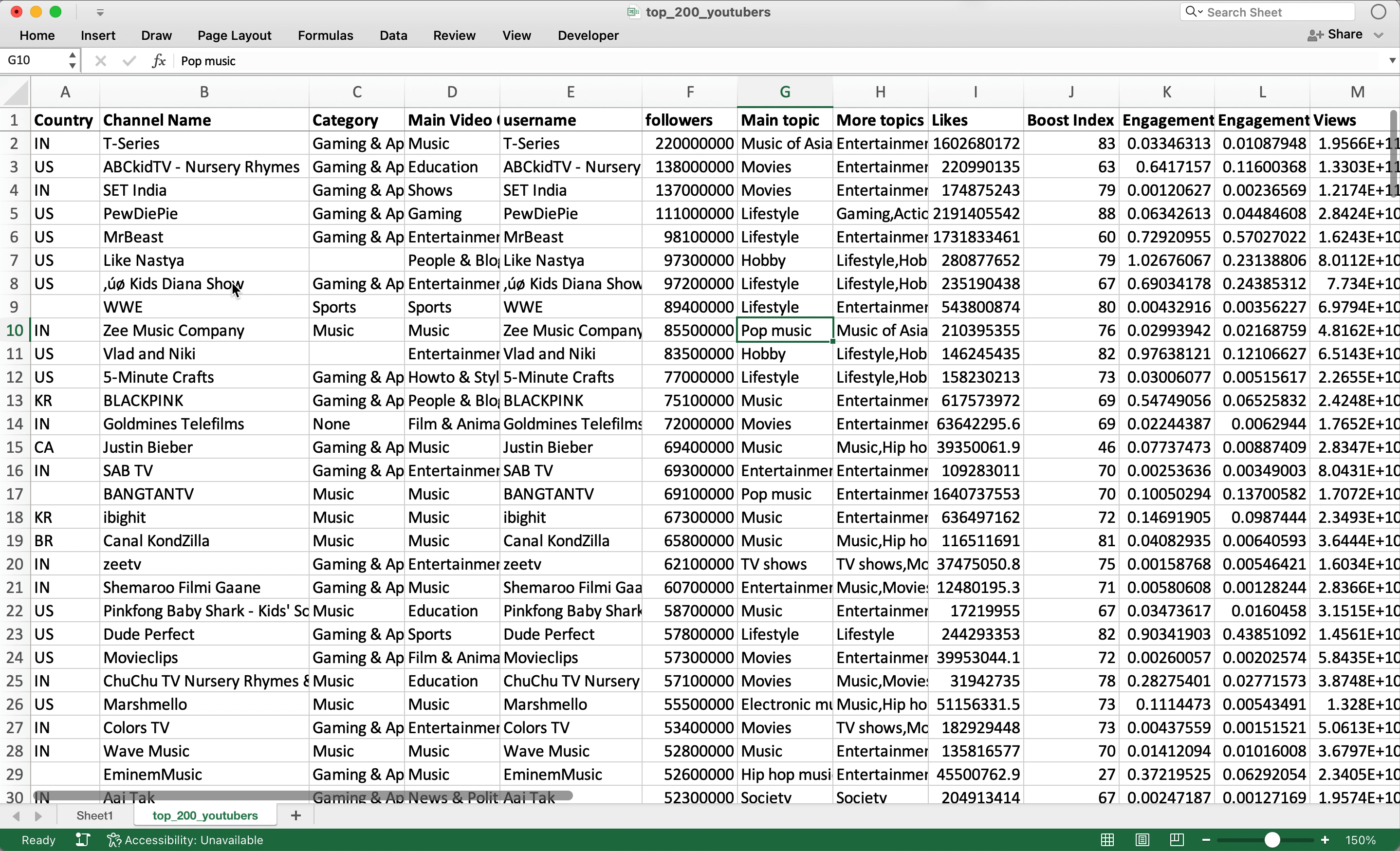The width and height of the screenshot is (1400, 851).
Task: Select the top_200_youtubers sheet tab
Action: [205, 815]
